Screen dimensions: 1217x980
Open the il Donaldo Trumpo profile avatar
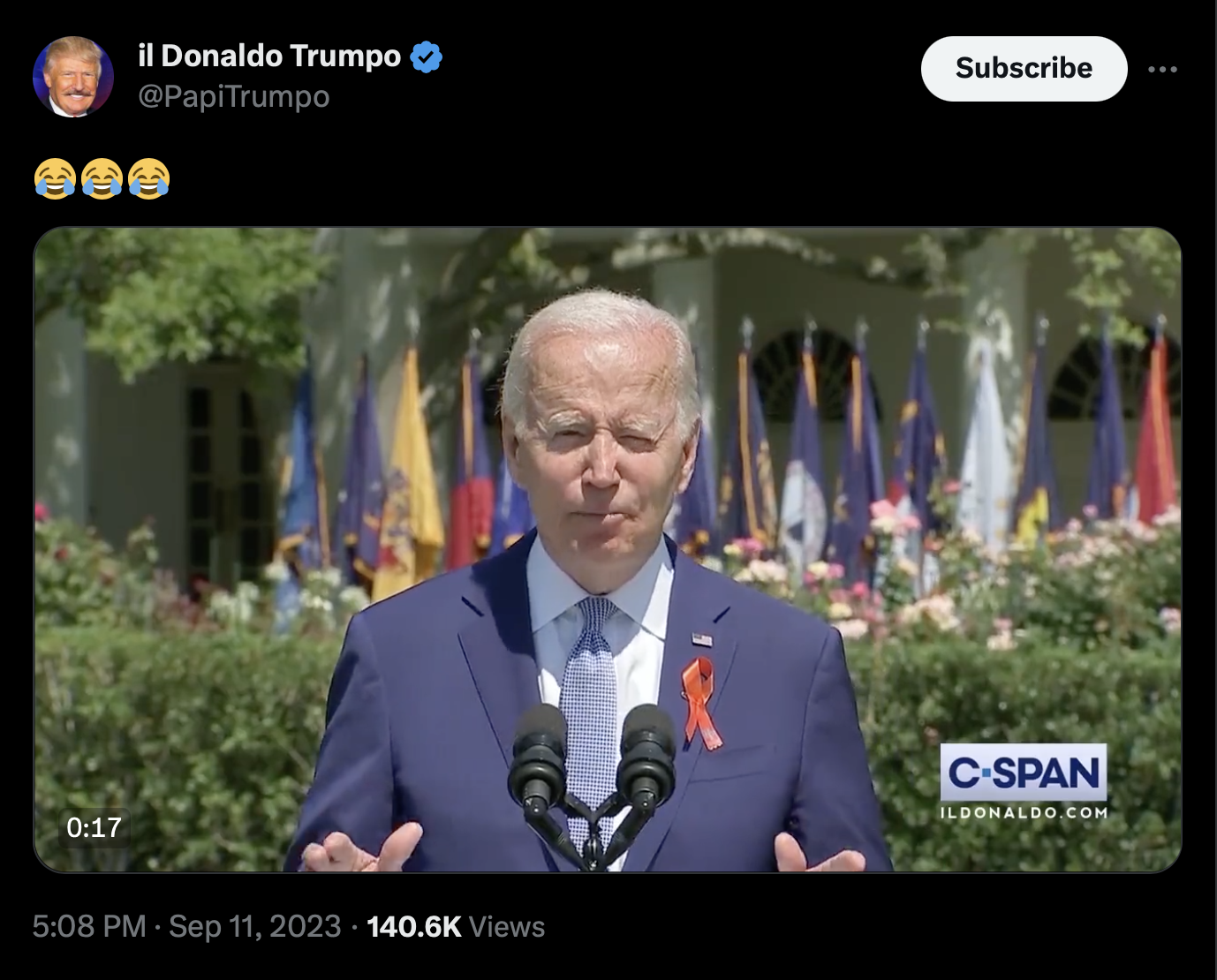[x=72, y=77]
